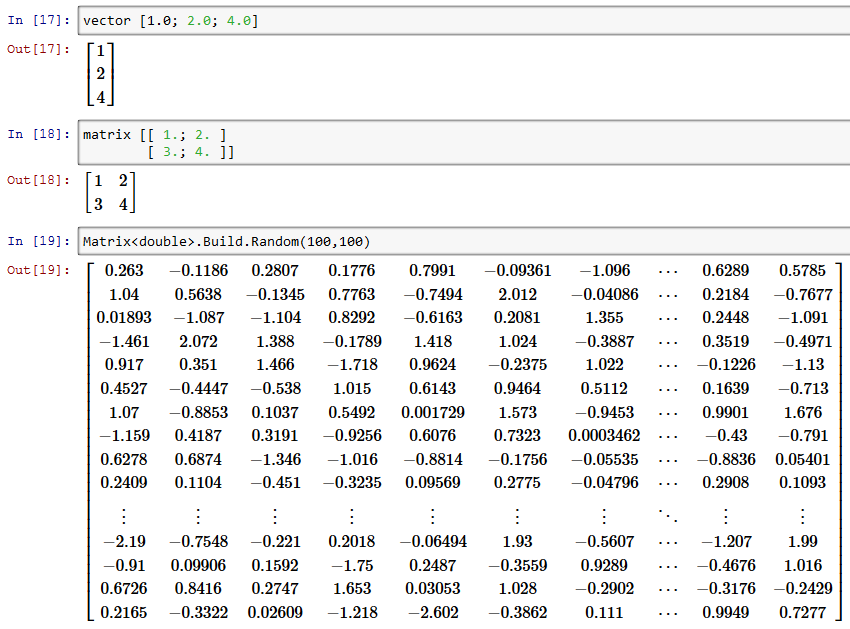Select the In [19]: prompt label

click(x=38, y=241)
